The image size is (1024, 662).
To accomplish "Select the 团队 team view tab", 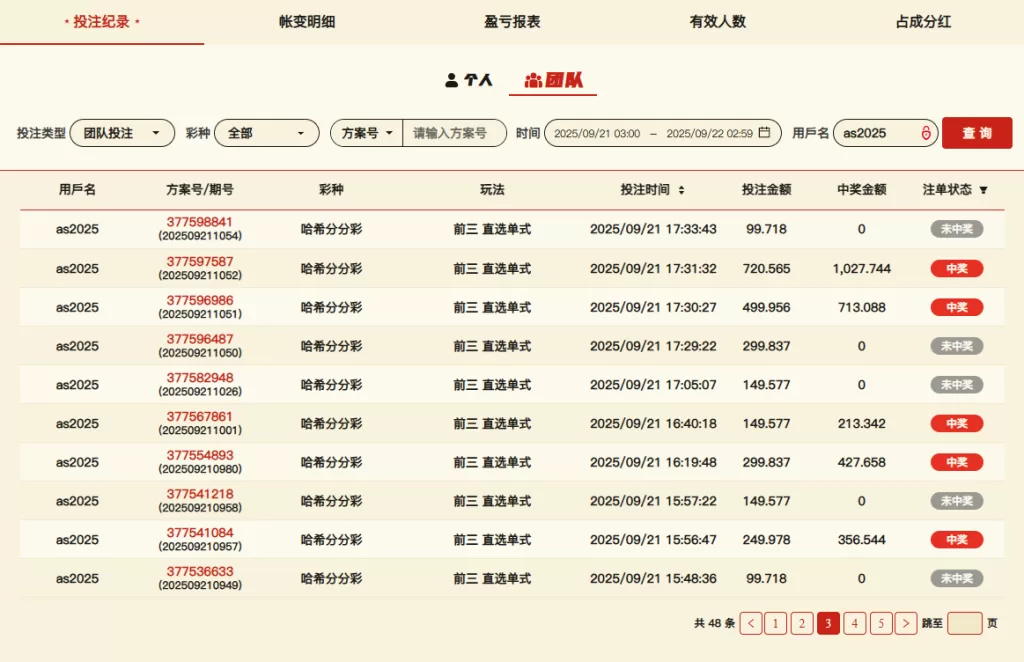I will pos(553,80).
